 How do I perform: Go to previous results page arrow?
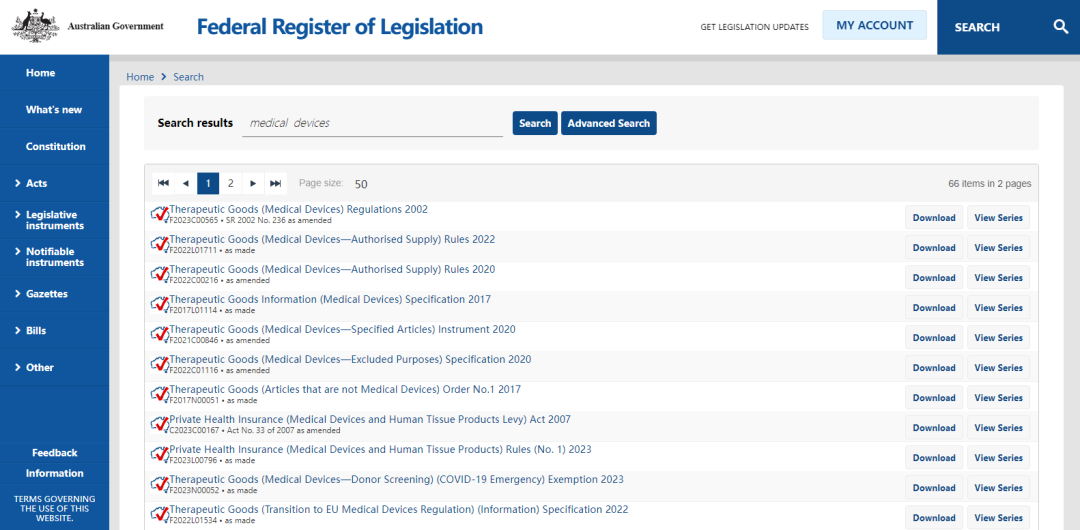pos(185,183)
